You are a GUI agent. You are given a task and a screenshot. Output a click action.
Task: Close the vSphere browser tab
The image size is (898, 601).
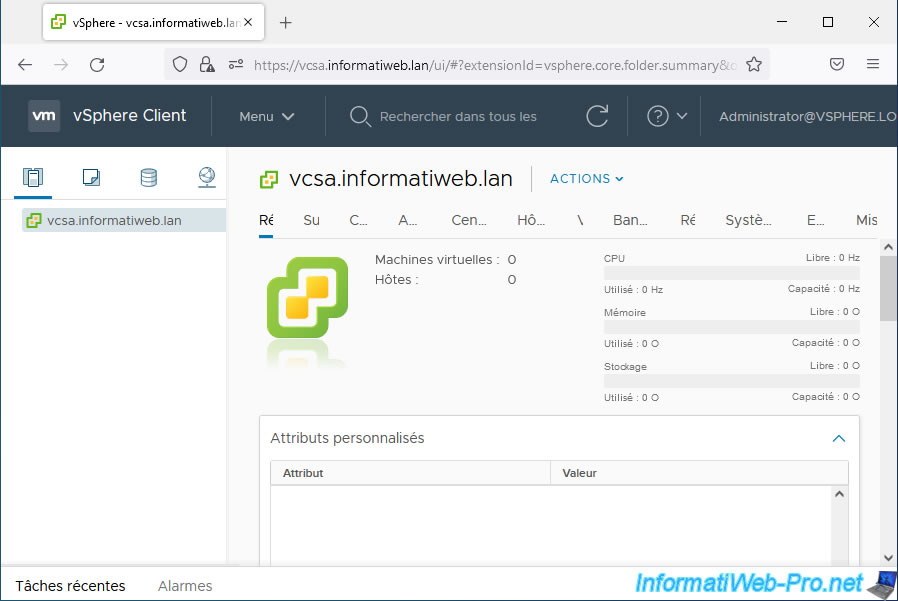click(248, 22)
